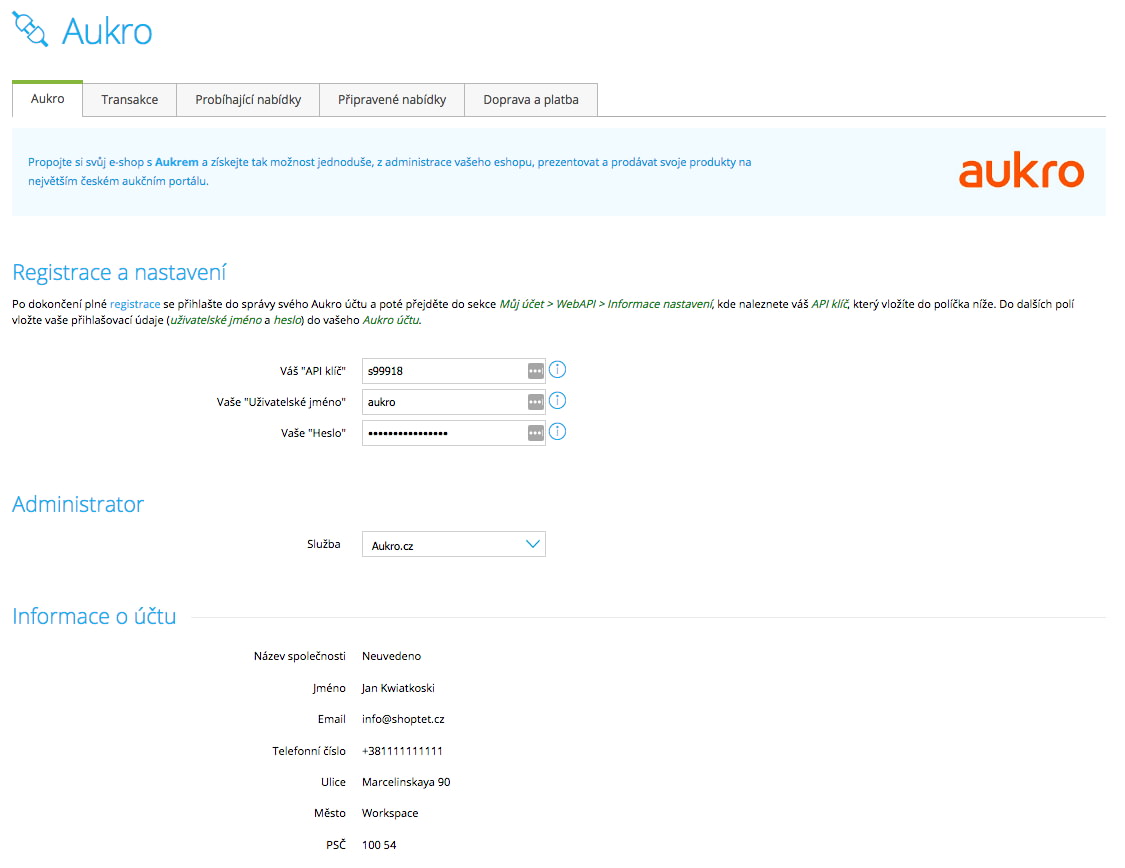The height and width of the screenshot is (868, 1125).
Task: Open info icon next to Uživatelské jméno
Action: click(557, 400)
